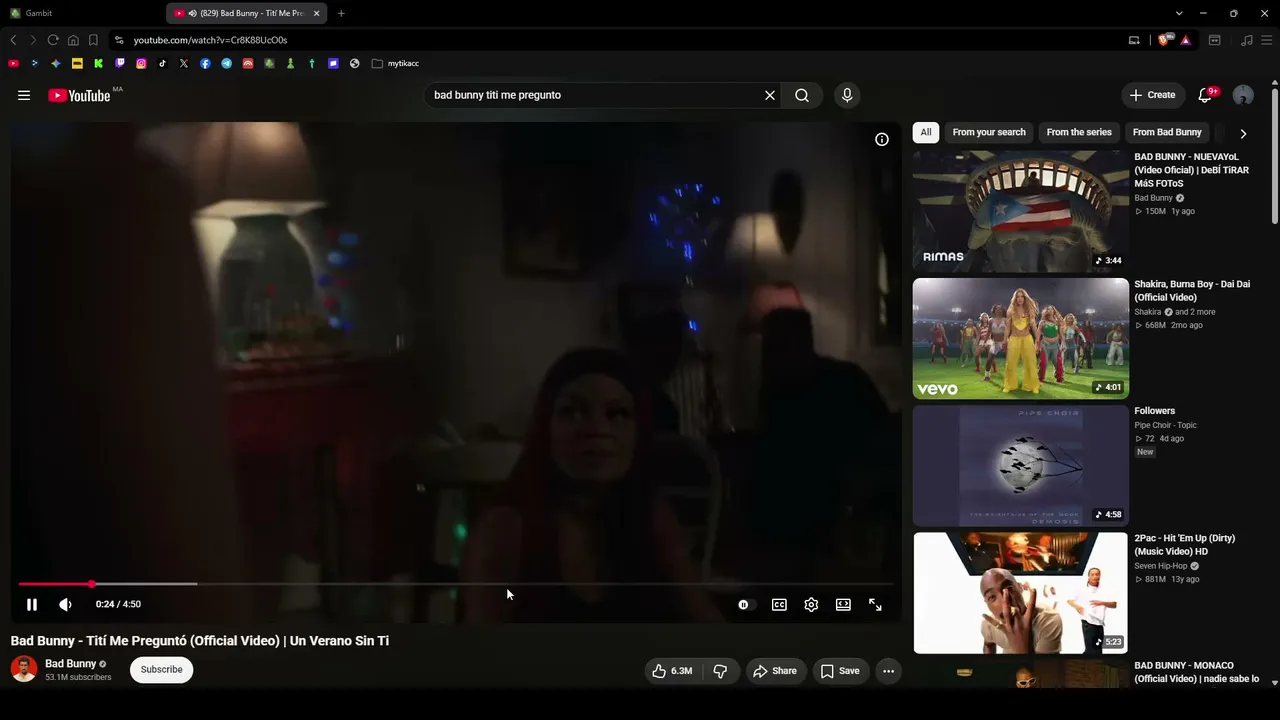Select the From your search chip
The height and width of the screenshot is (720, 1280).
(x=989, y=132)
